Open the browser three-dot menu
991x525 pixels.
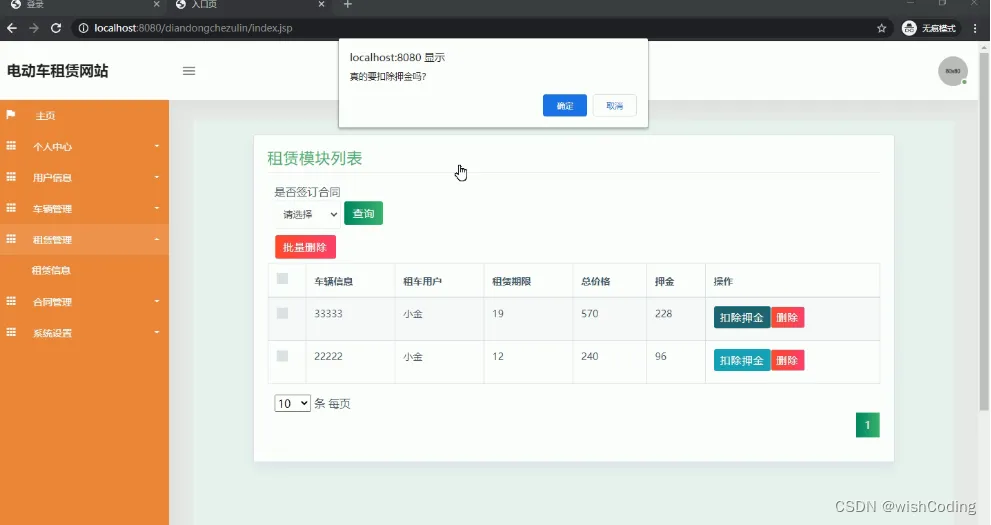pyautogui.click(x=975, y=28)
